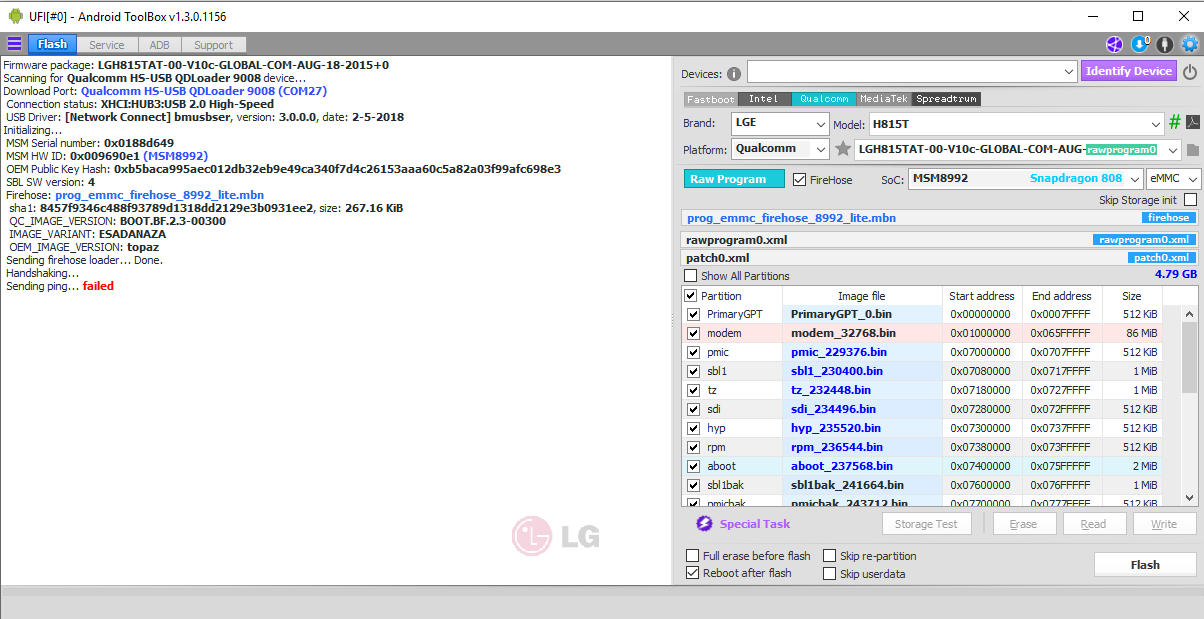Enable Full erase before flash

point(693,556)
